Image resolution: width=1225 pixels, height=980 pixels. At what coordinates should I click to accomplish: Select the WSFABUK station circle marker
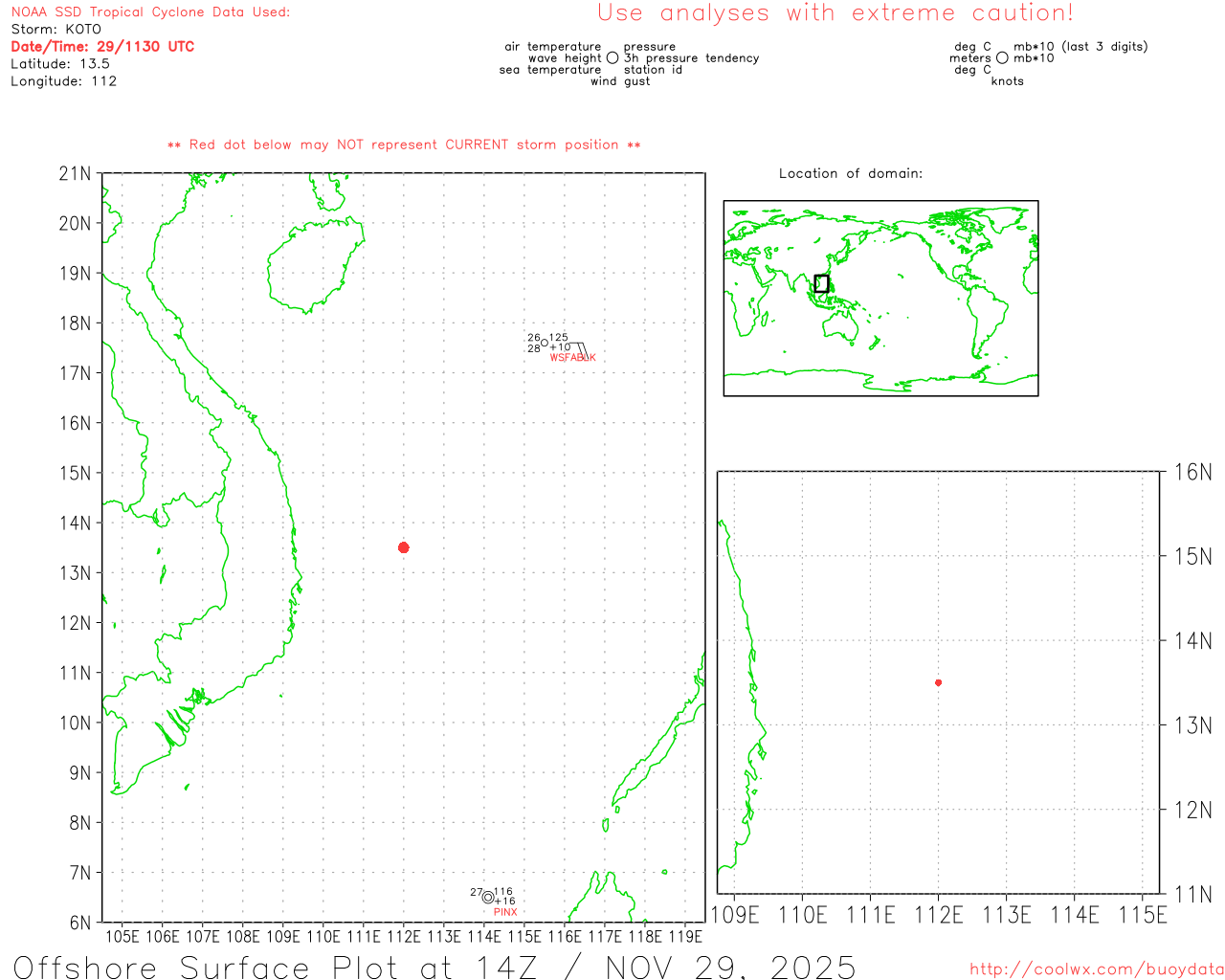(x=545, y=343)
